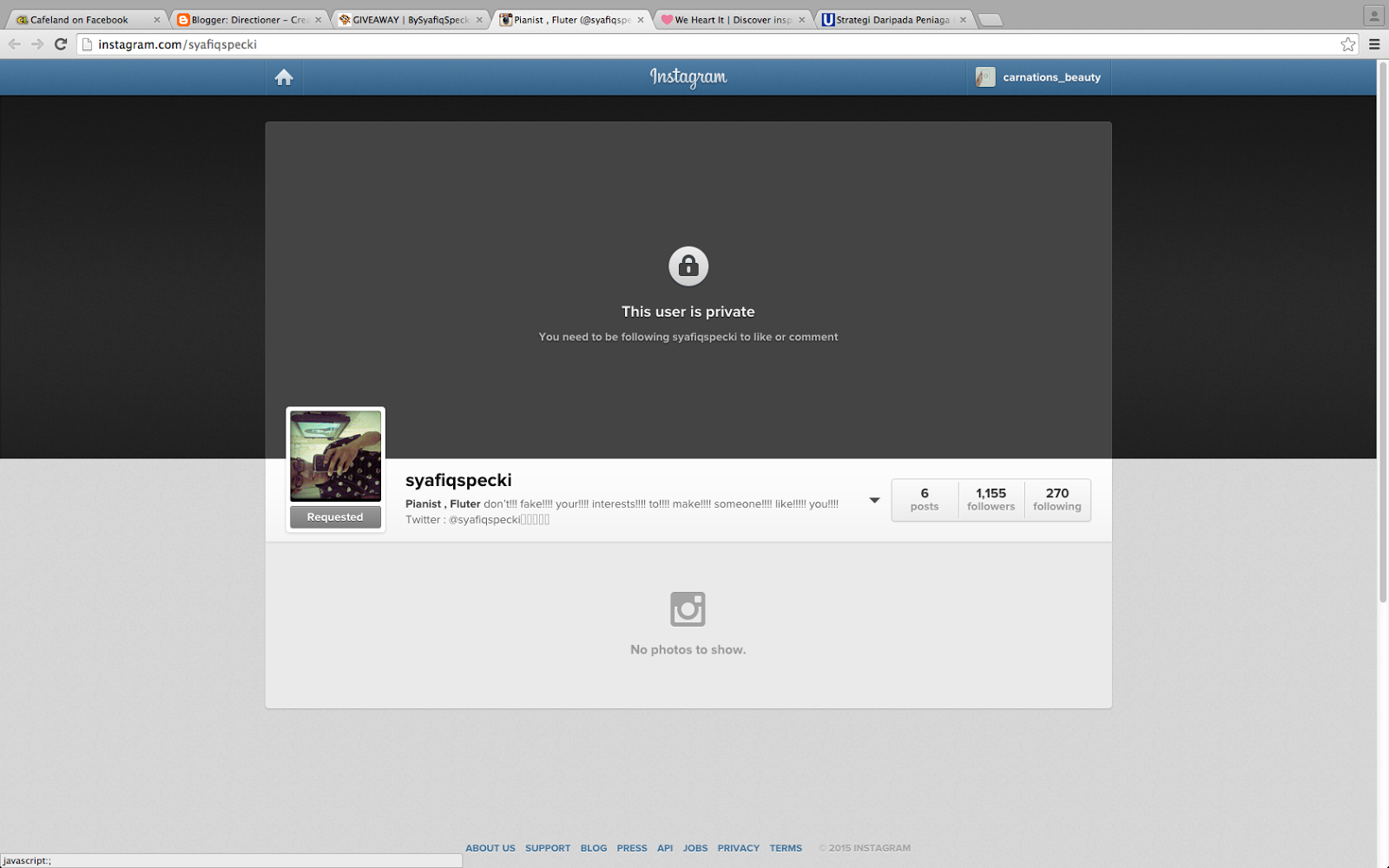
Task: Open the Blog footer link
Action: (x=594, y=848)
